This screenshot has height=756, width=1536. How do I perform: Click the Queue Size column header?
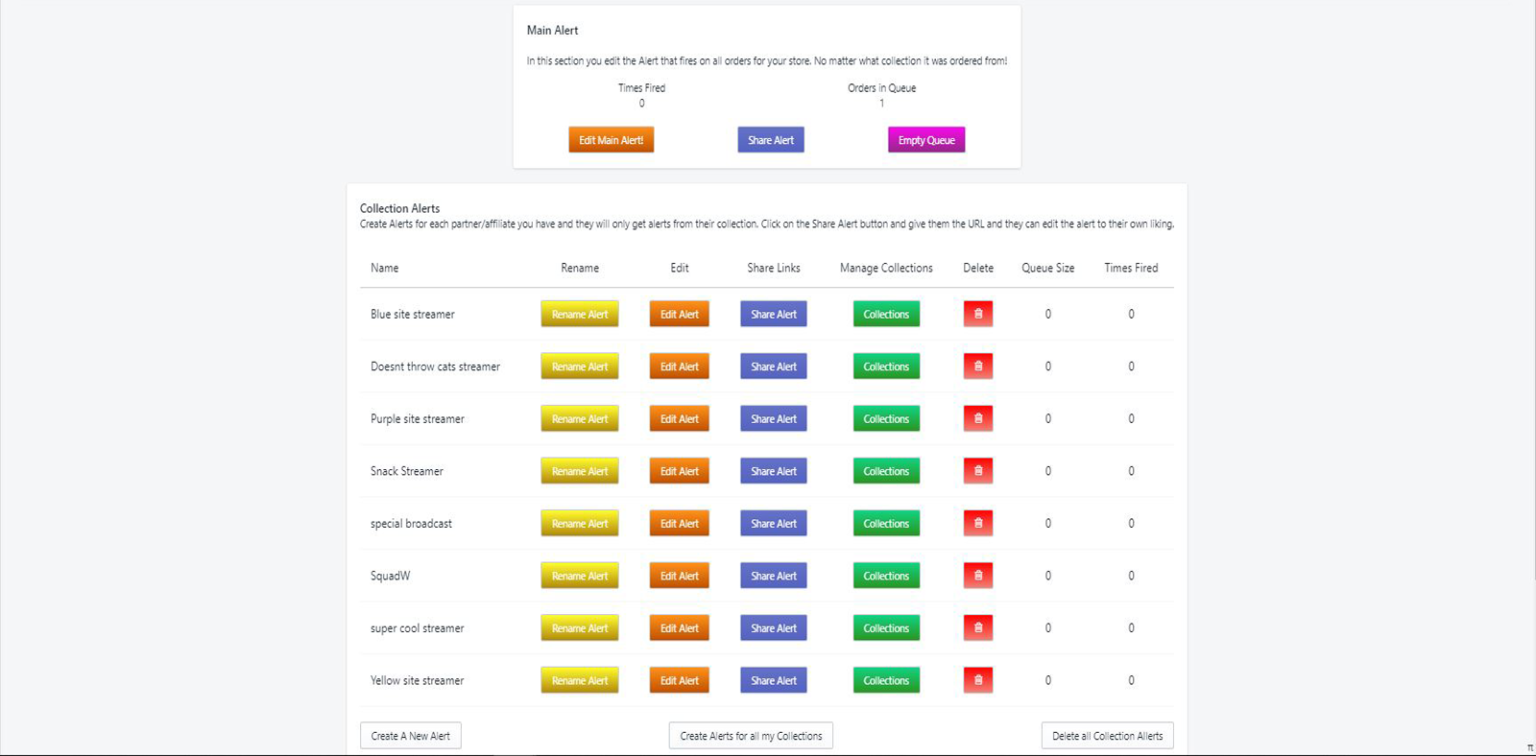coord(1048,268)
